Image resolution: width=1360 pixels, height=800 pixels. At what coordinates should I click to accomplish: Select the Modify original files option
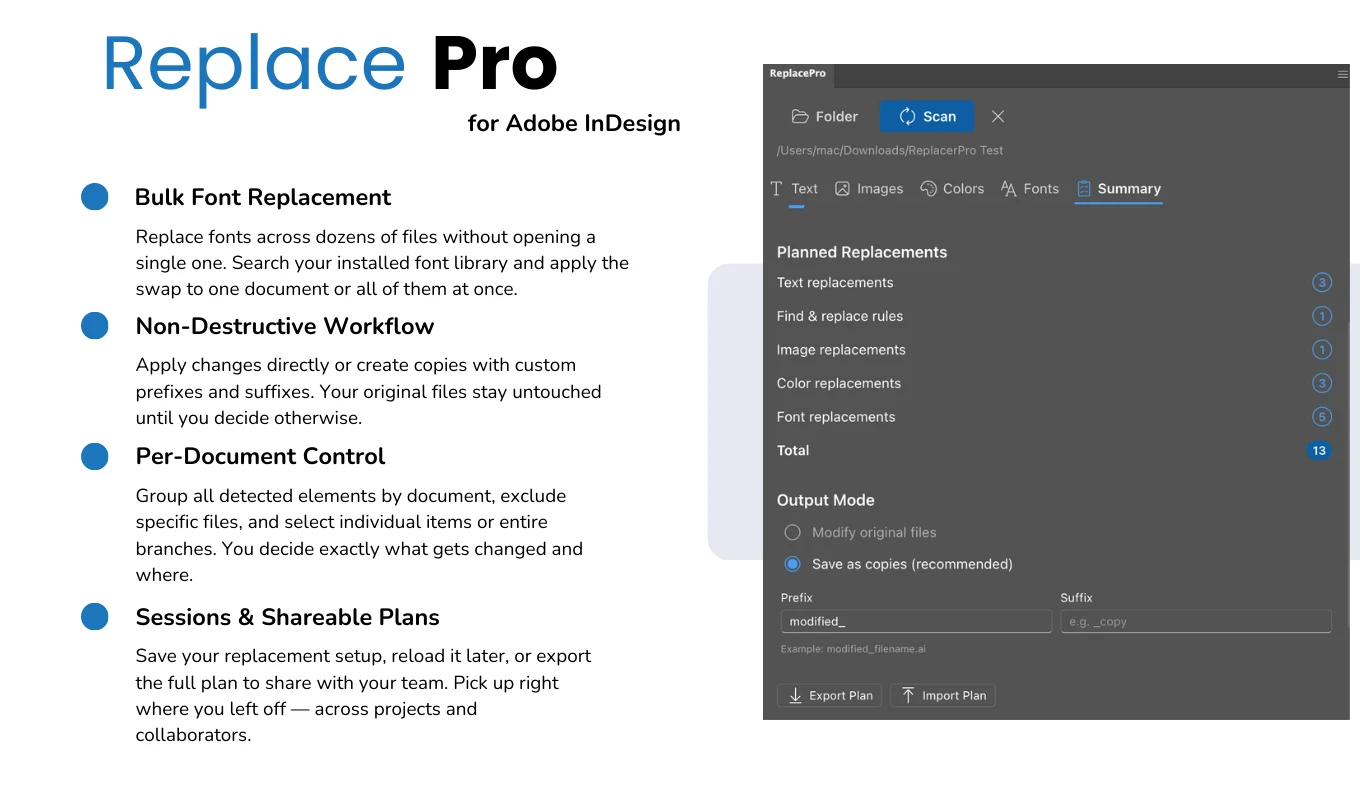pos(861,533)
